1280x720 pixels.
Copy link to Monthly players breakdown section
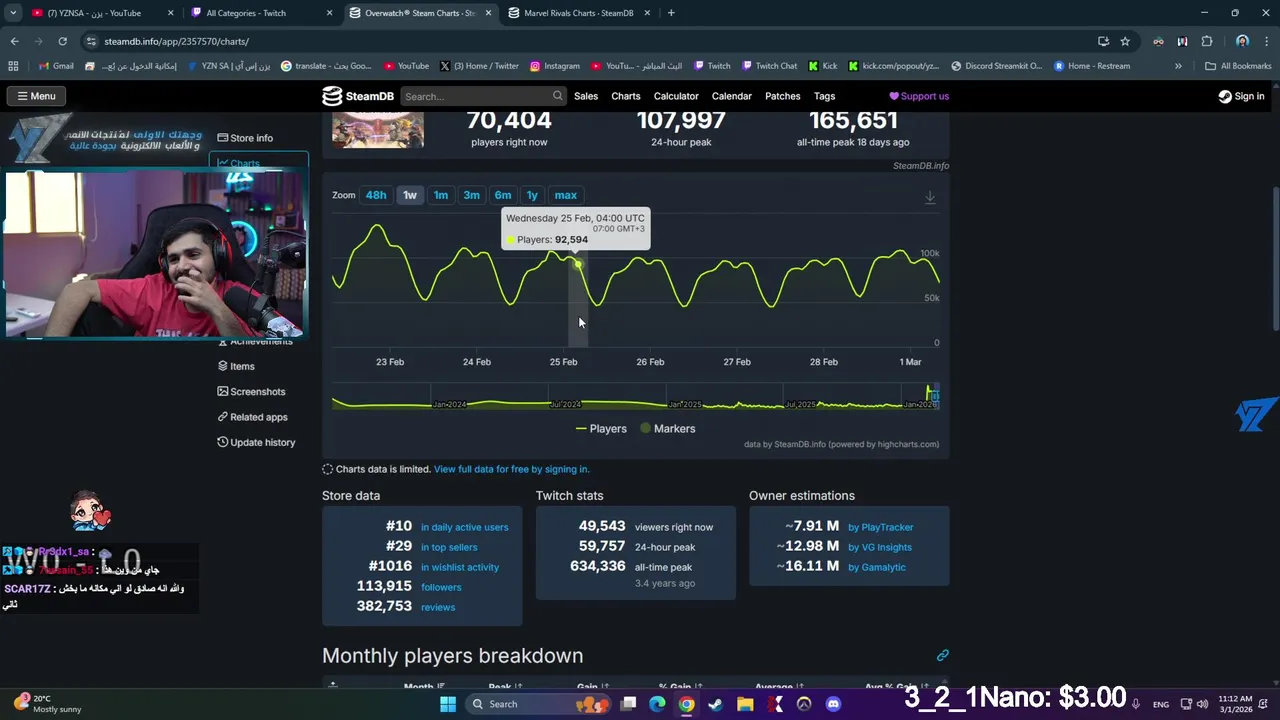point(942,655)
